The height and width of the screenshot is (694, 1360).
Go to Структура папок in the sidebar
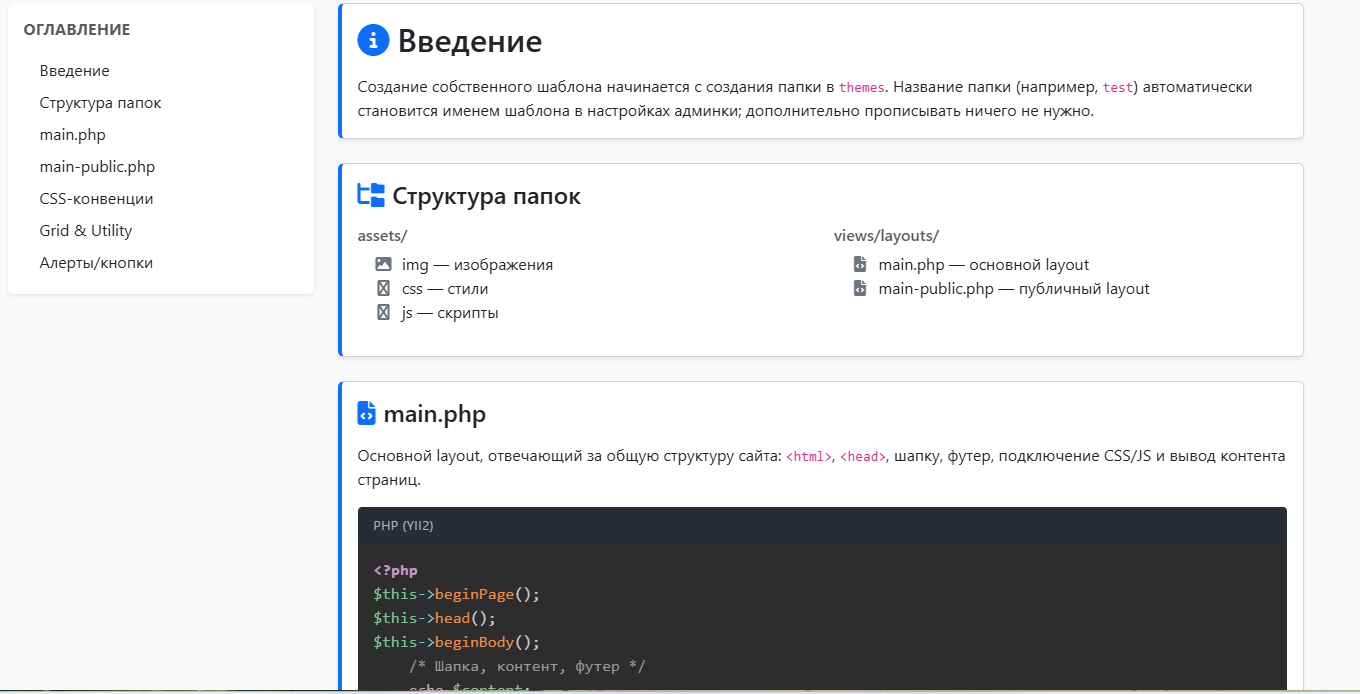(x=100, y=103)
